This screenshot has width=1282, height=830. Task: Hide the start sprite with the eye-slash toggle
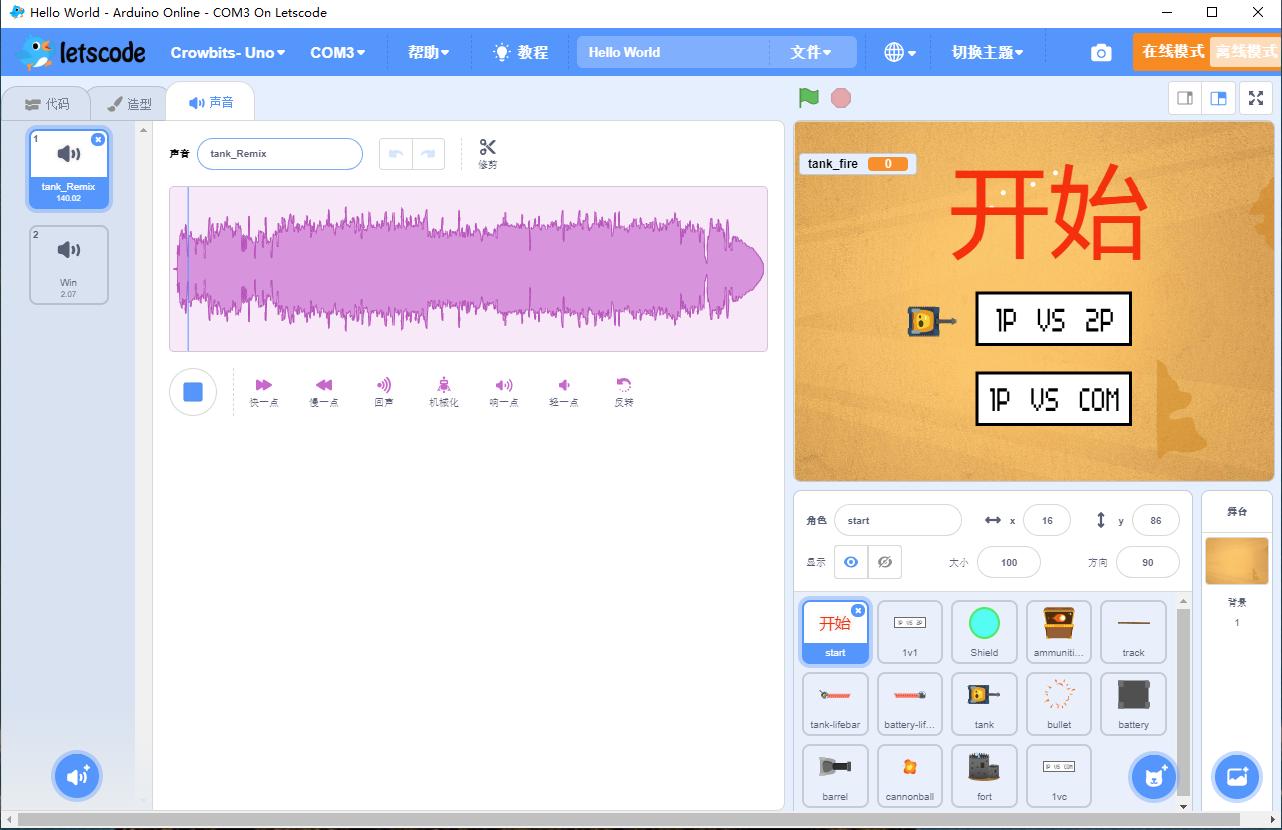(x=884, y=562)
